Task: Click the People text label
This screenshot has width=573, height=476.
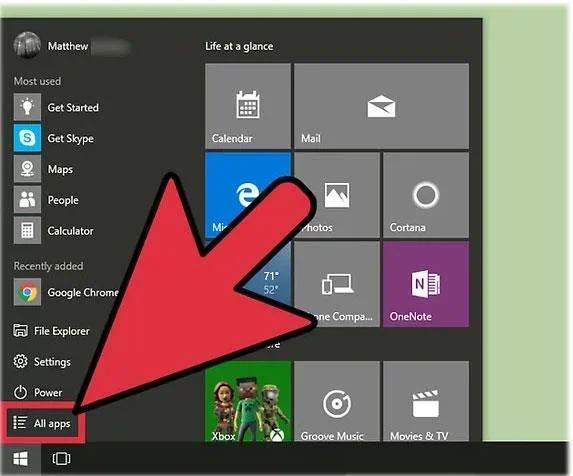Action: [x=63, y=200]
